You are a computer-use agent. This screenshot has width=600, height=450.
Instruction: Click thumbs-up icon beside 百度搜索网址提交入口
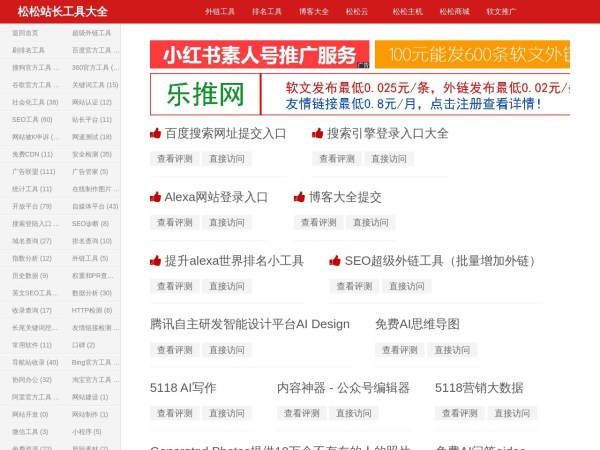click(155, 133)
